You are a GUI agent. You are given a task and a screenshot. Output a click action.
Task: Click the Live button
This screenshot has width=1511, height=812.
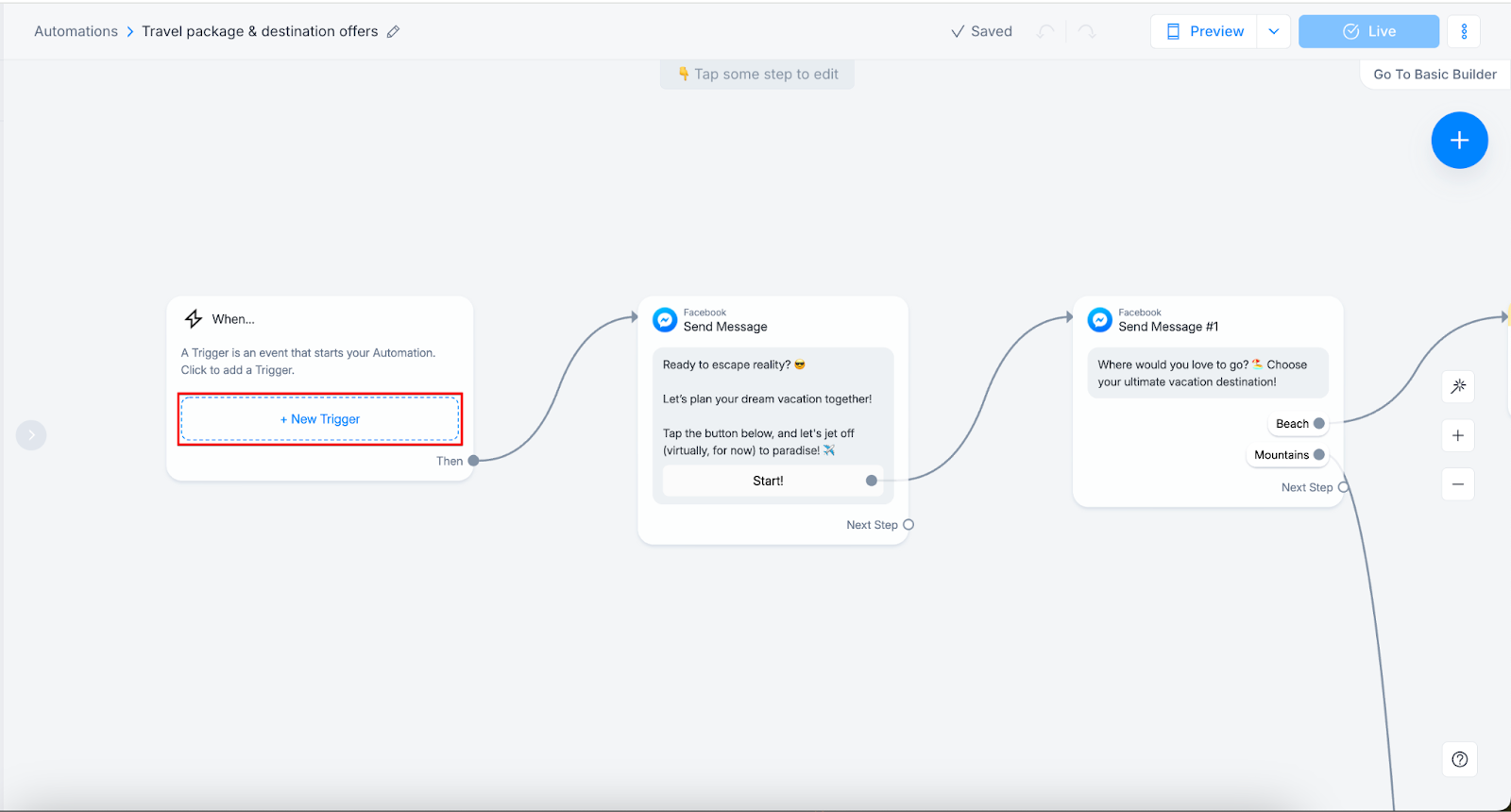point(1368,31)
